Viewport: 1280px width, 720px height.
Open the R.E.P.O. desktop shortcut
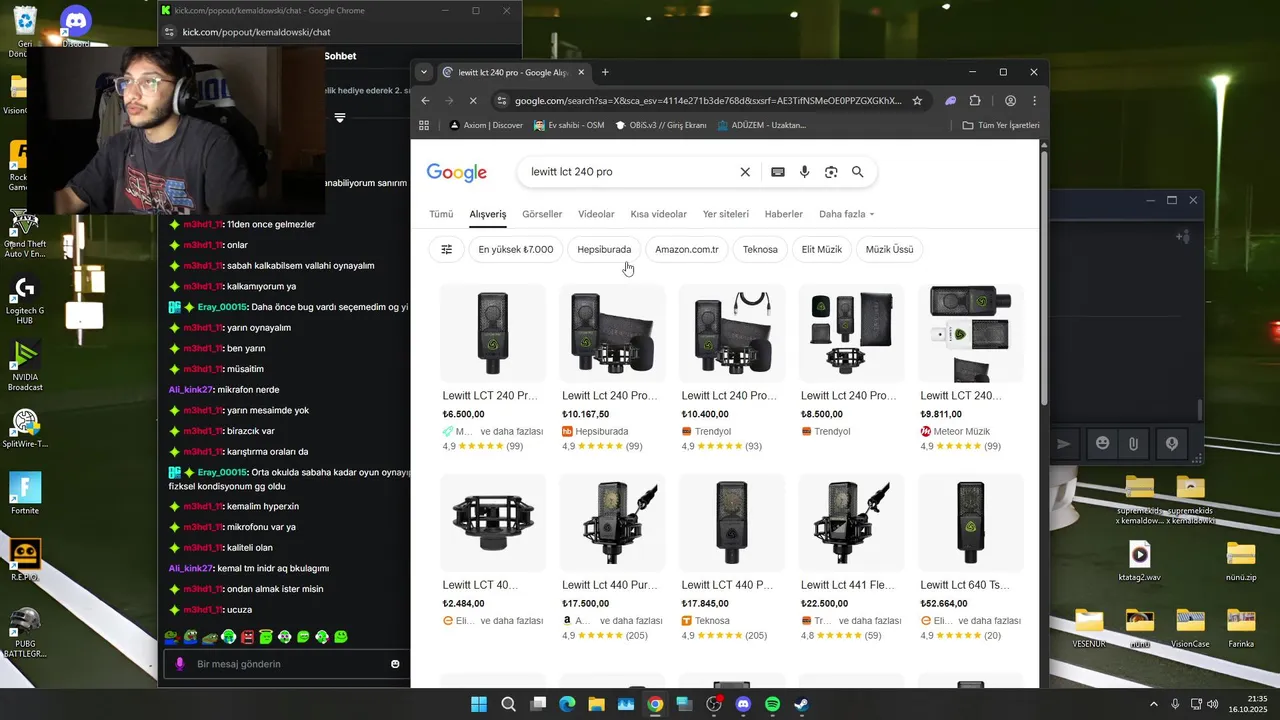pos(24,560)
